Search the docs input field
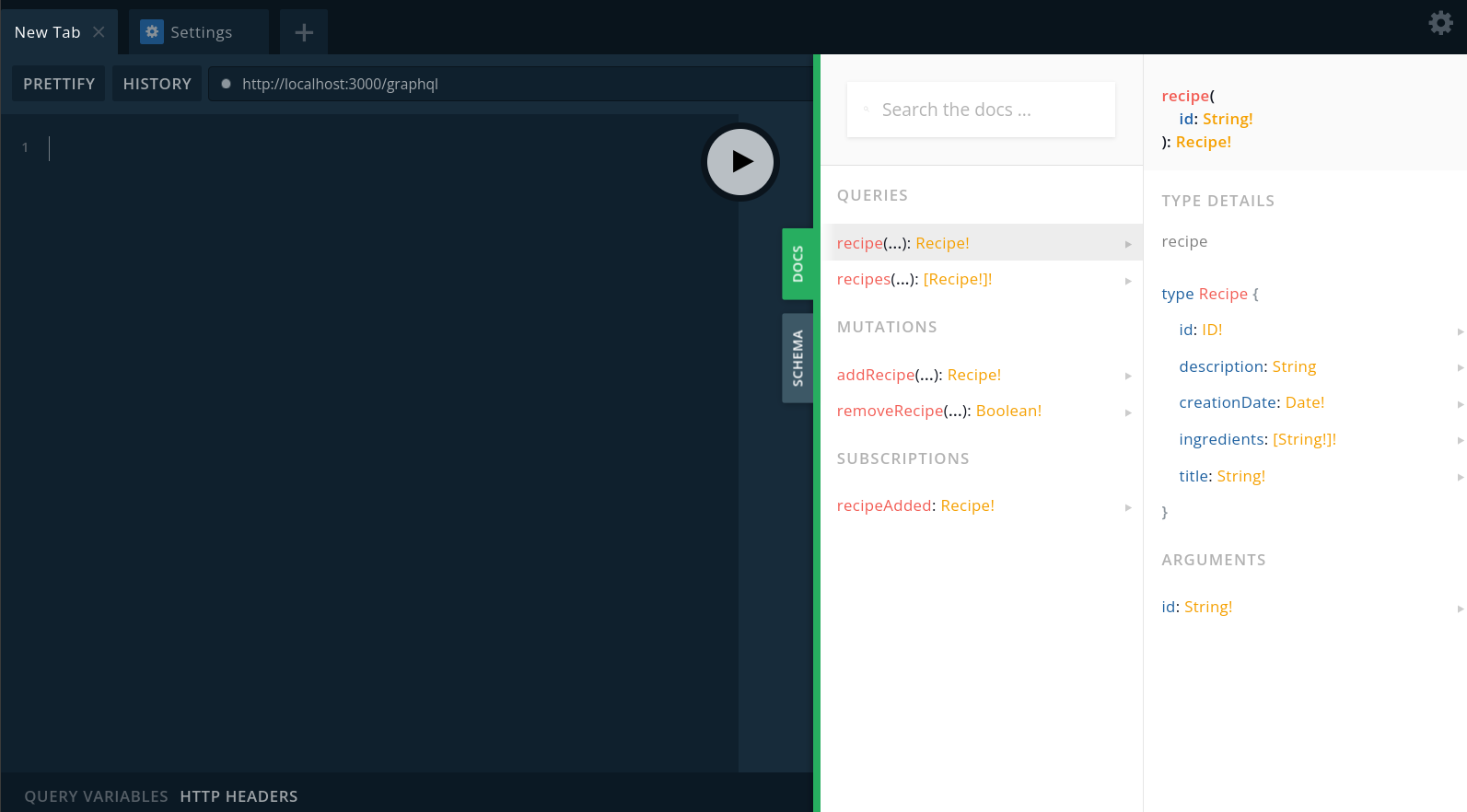 pos(981,110)
